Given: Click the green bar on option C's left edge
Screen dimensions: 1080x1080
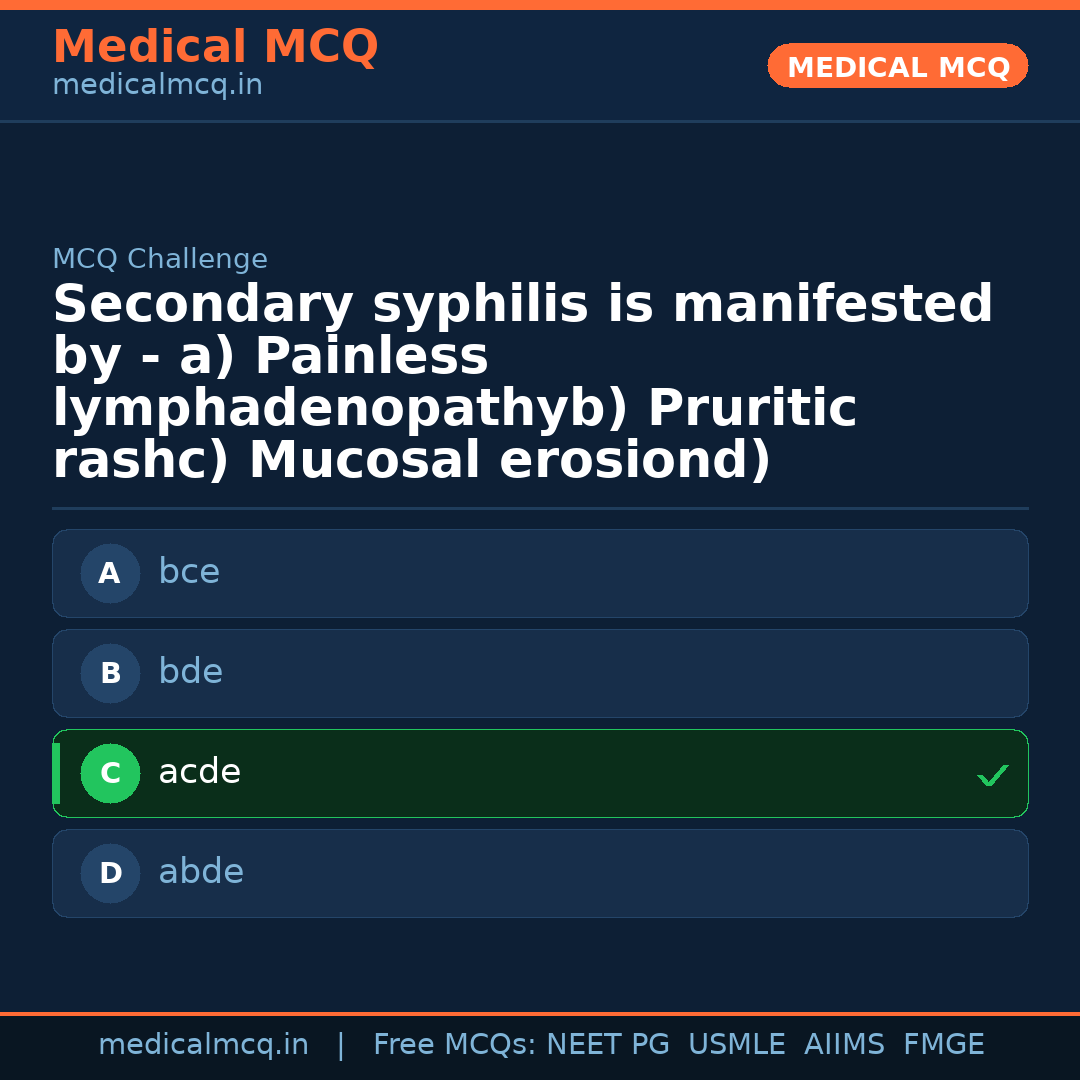Looking at the screenshot, I should click(x=56, y=773).
